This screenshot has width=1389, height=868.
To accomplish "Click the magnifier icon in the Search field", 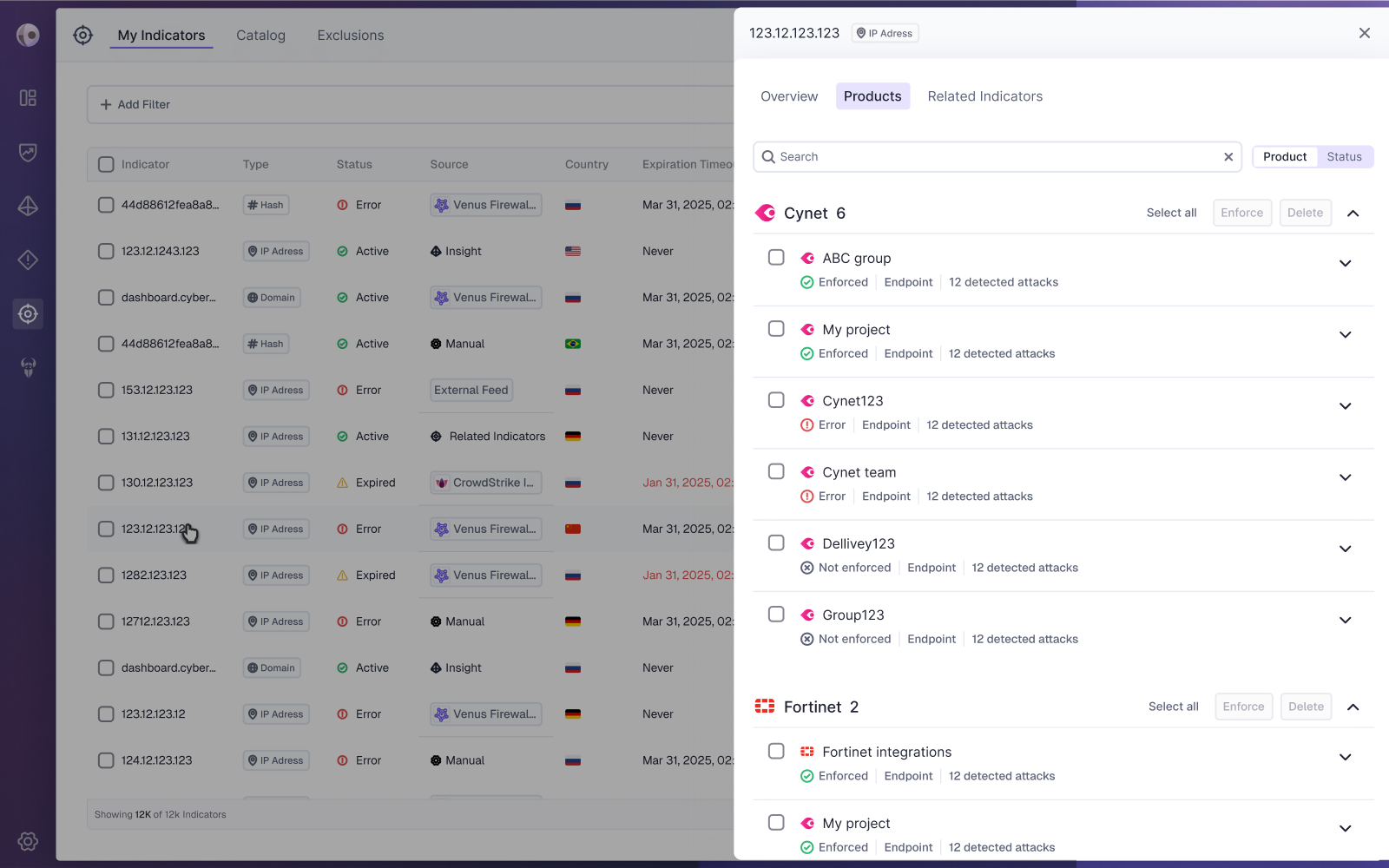I will pos(768,157).
